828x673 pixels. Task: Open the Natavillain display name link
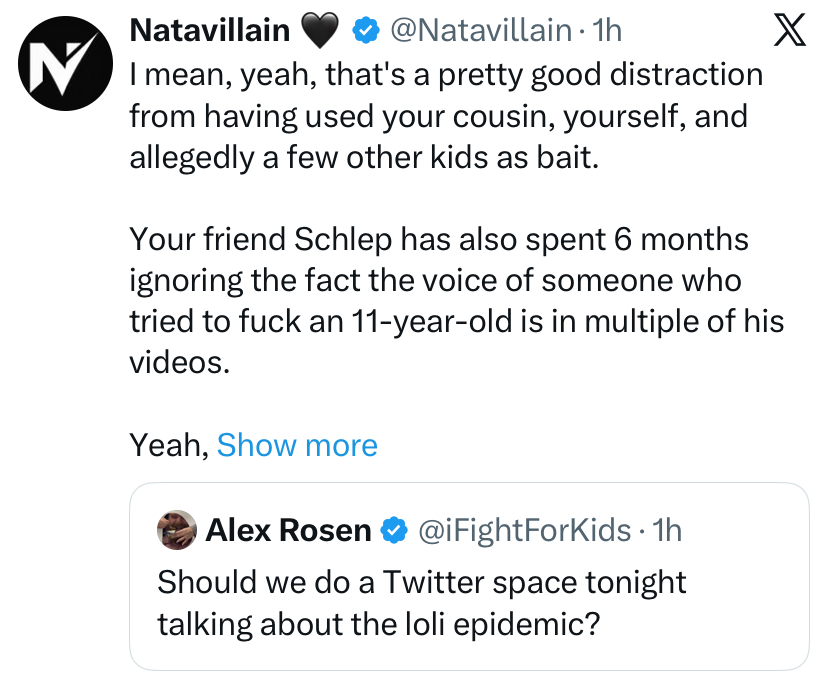click(210, 30)
